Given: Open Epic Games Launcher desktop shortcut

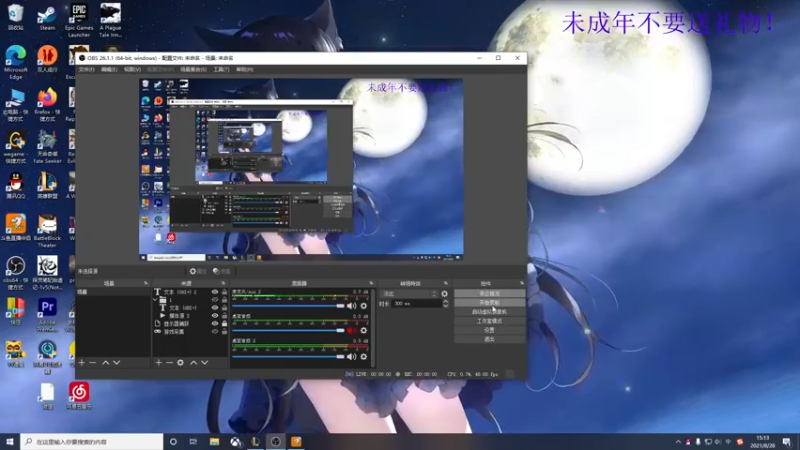Looking at the screenshot, I should pyautogui.click(x=79, y=20).
